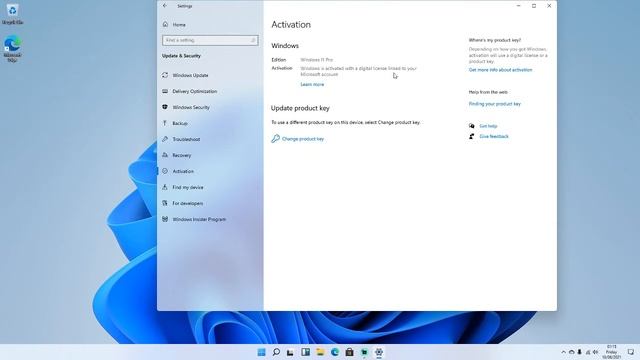Open Microsoft Store from the taskbar

(349, 352)
